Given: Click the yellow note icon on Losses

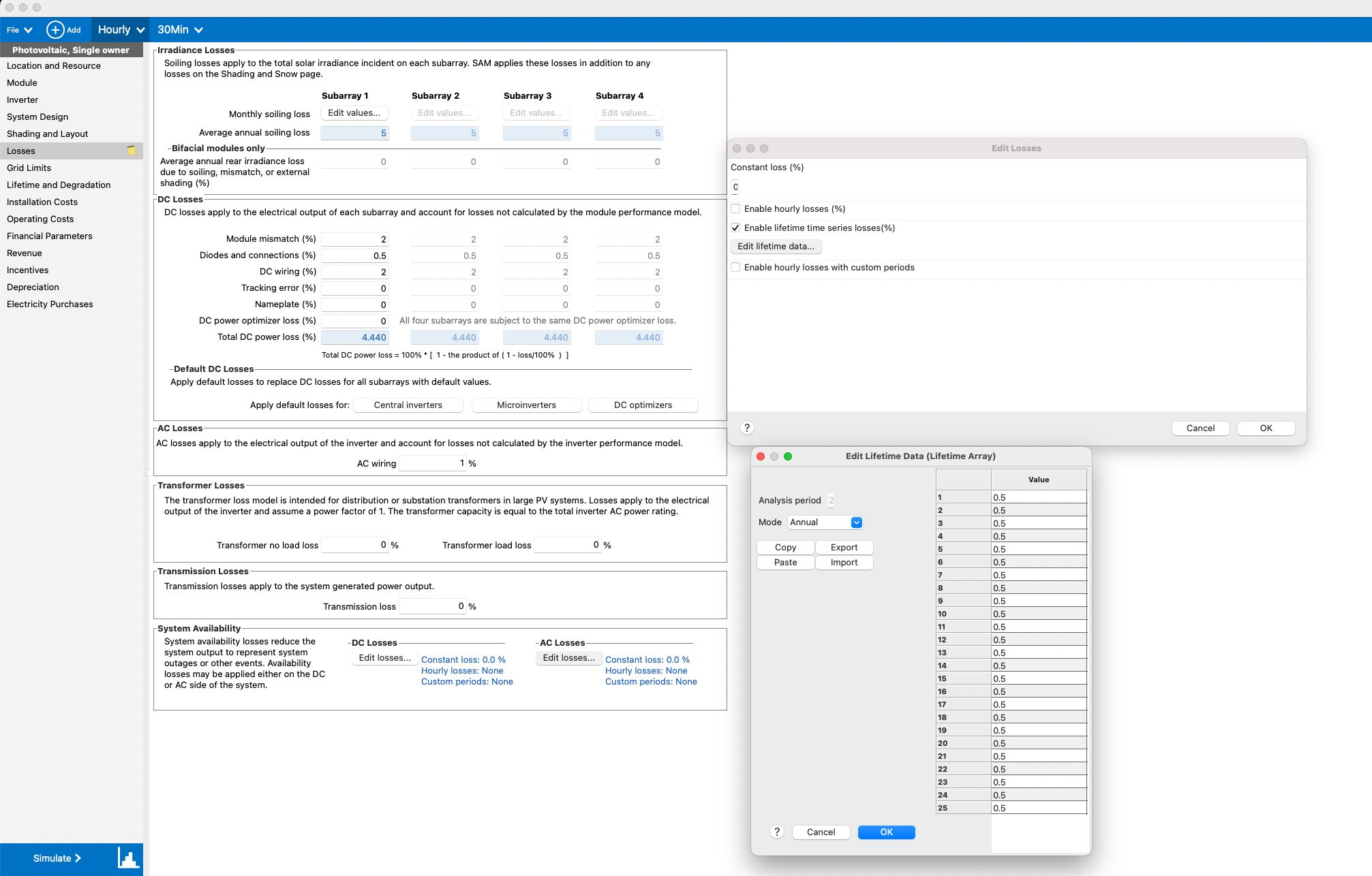Looking at the screenshot, I should pos(132,151).
